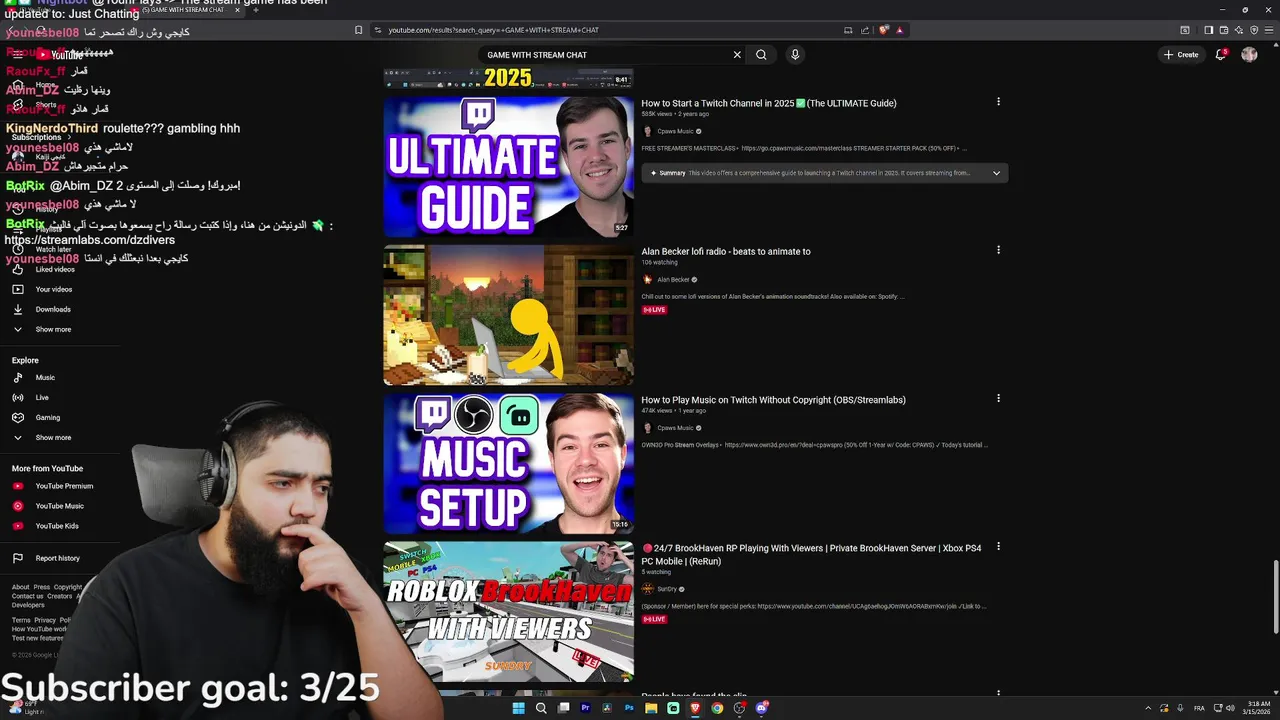Open three-dot menu for Alan Becker lofi radio
This screenshot has height=720, width=1280.
998,250
